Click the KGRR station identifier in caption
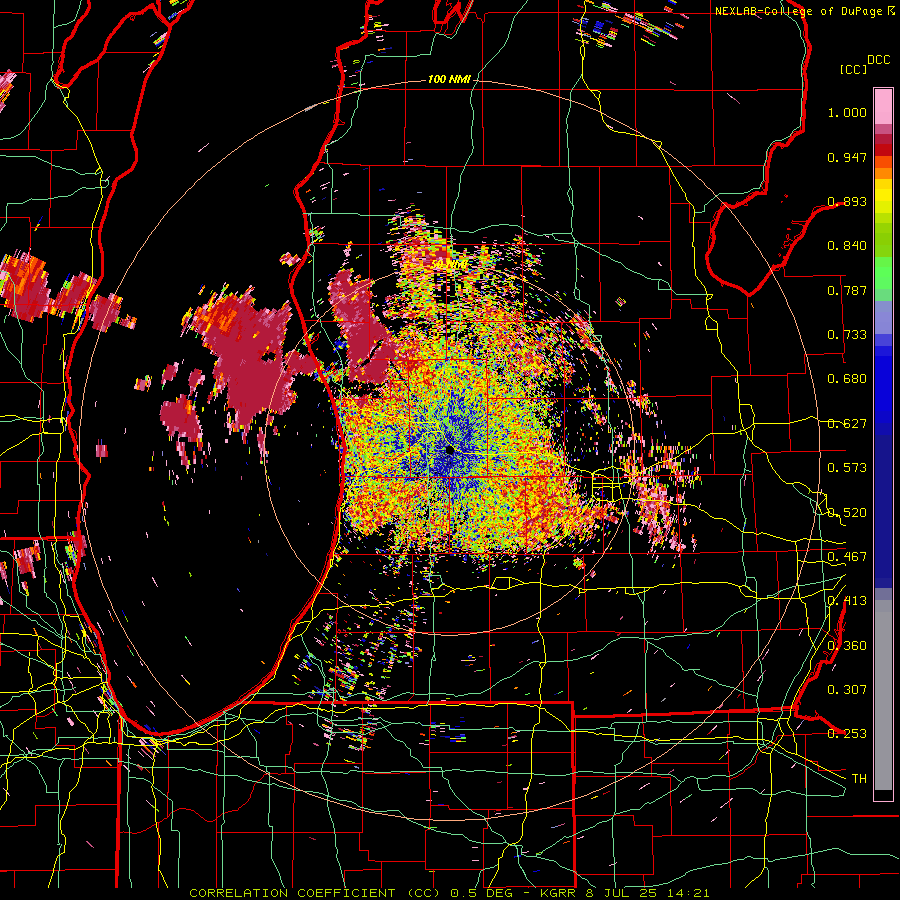 click(560, 893)
